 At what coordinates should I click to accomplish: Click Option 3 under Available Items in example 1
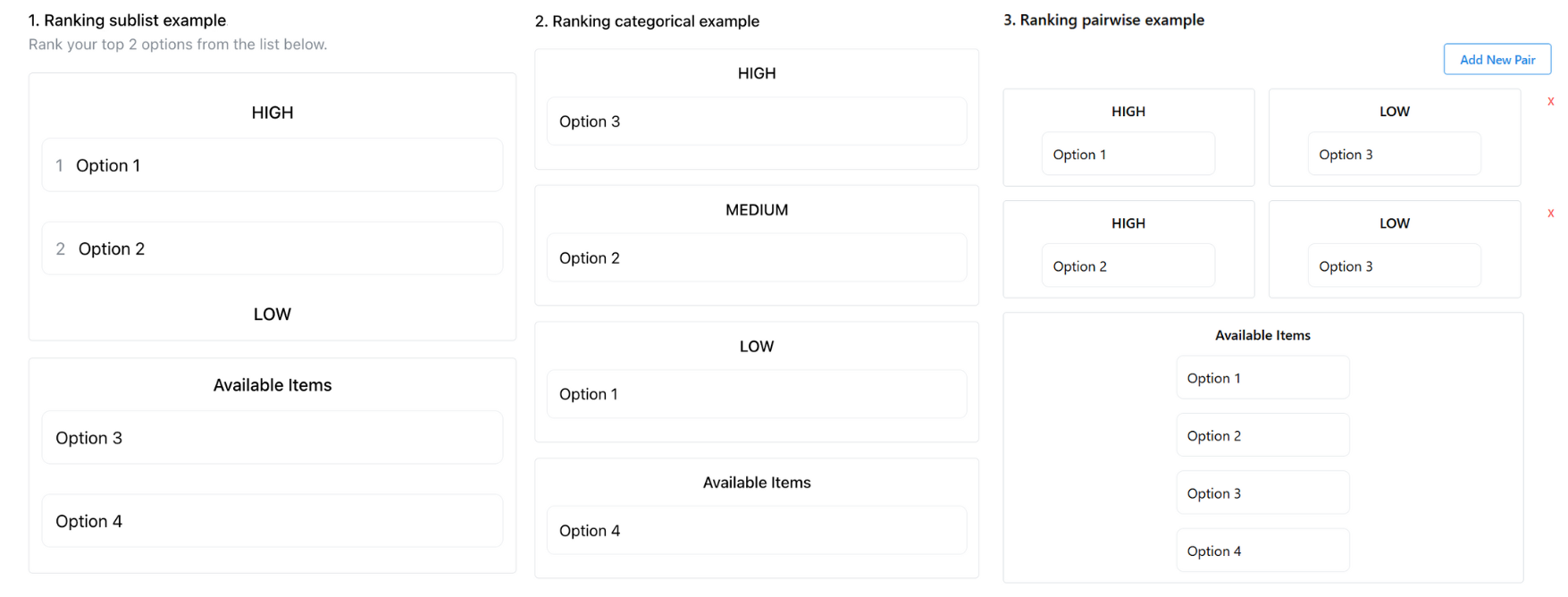[x=272, y=437]
